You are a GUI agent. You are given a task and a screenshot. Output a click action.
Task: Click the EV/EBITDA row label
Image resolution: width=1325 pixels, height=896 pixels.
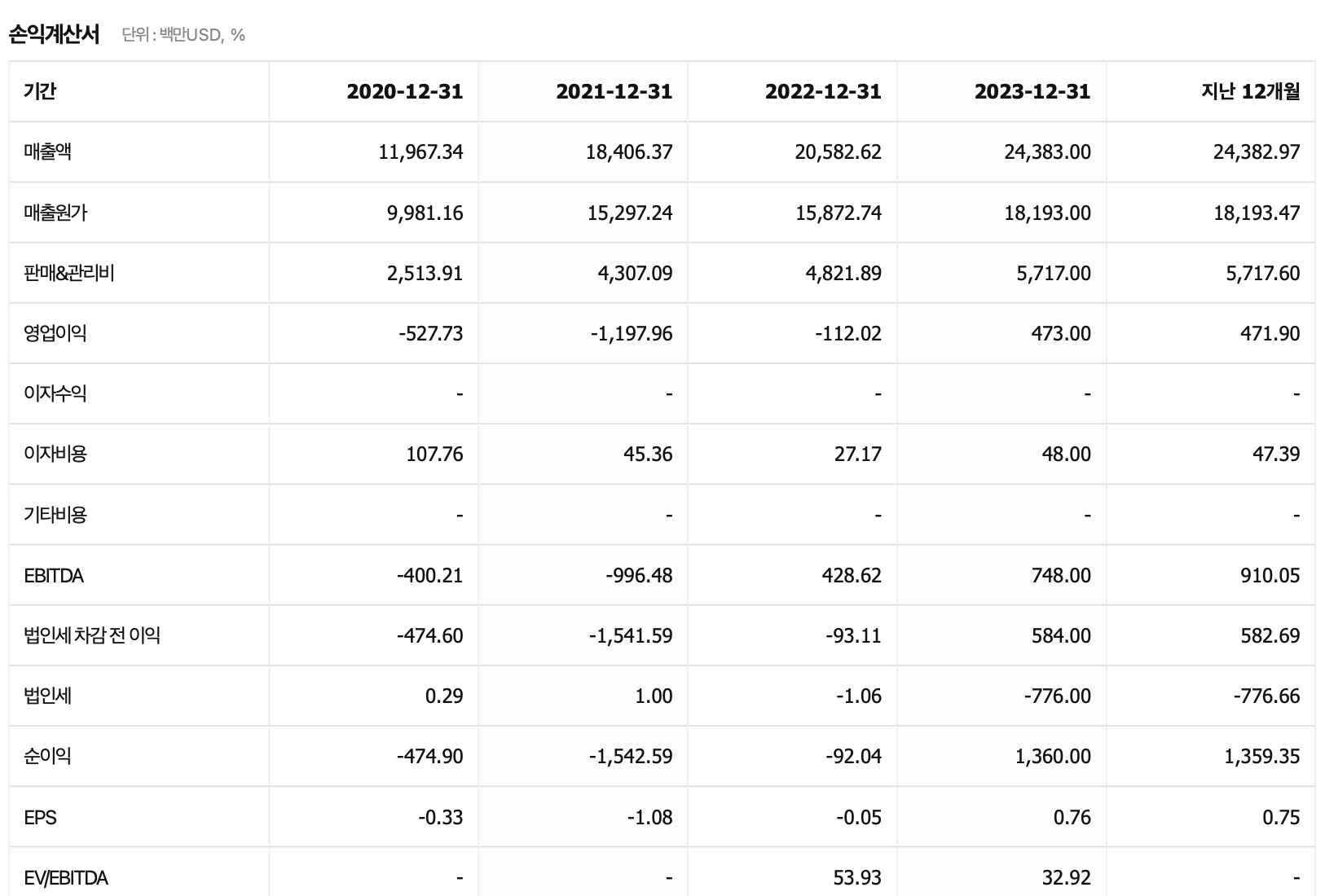[66, 877]
